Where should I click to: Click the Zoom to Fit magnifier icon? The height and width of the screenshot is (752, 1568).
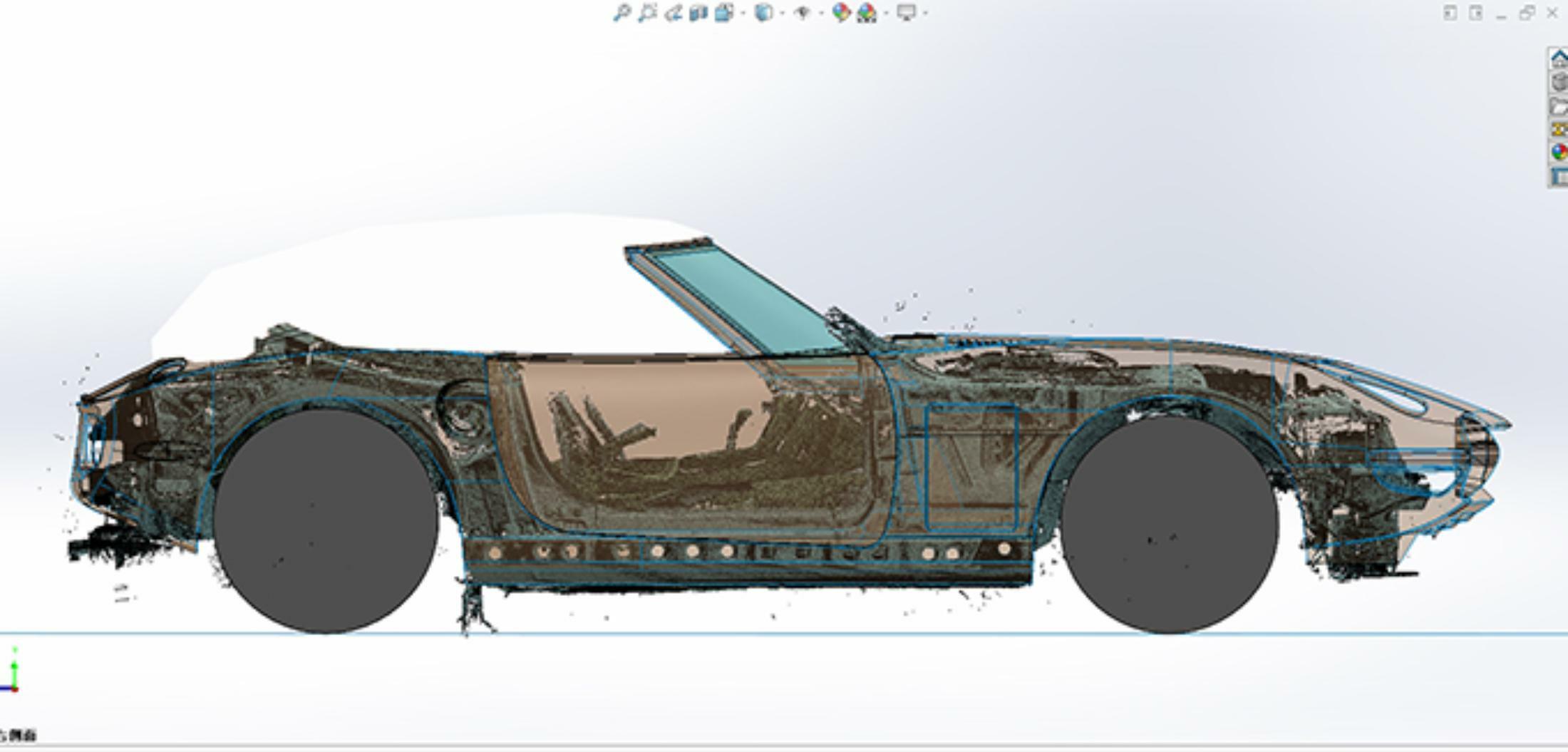[x=621, y=13]
